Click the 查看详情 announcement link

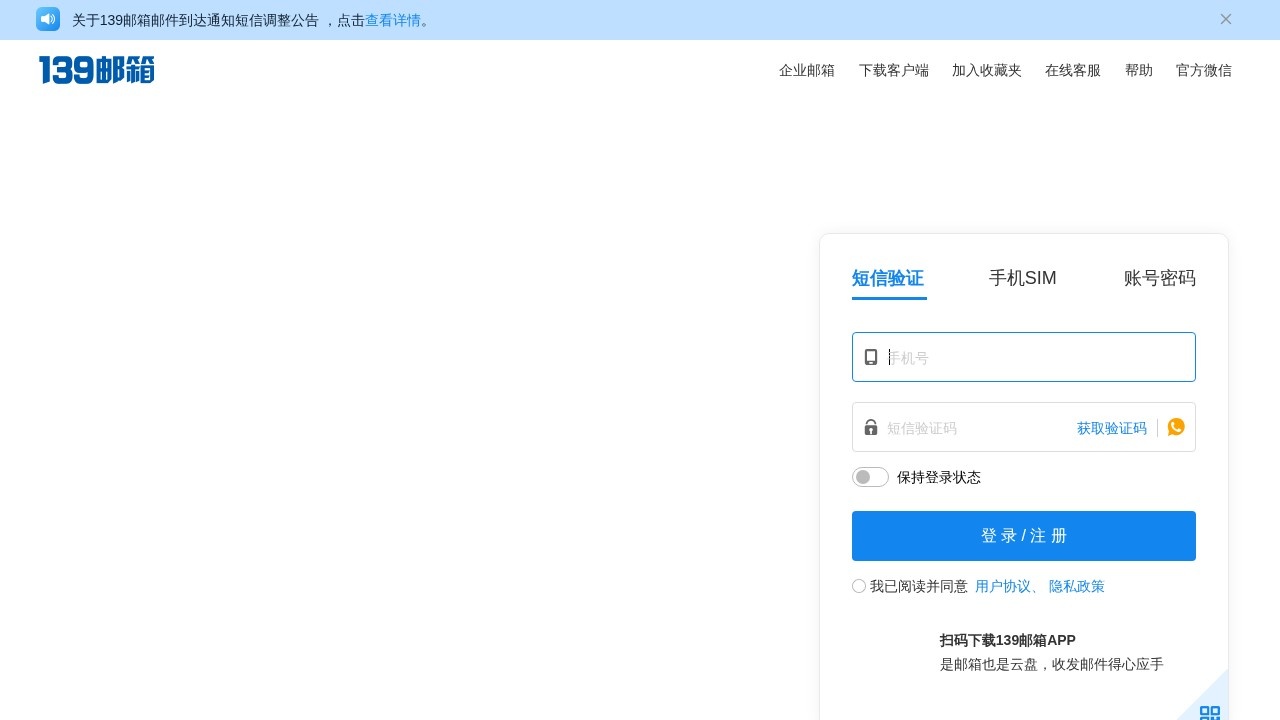[395, 20]
